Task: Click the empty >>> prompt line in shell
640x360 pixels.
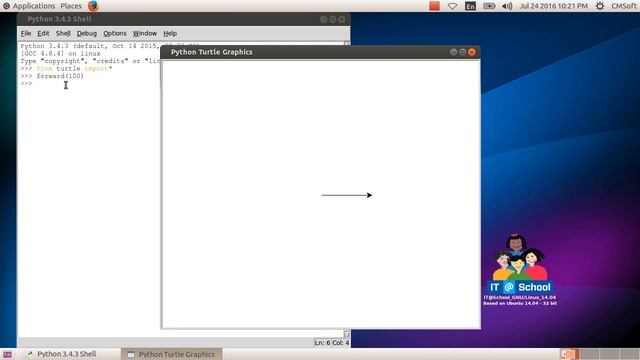Action: tap(26, 83)
